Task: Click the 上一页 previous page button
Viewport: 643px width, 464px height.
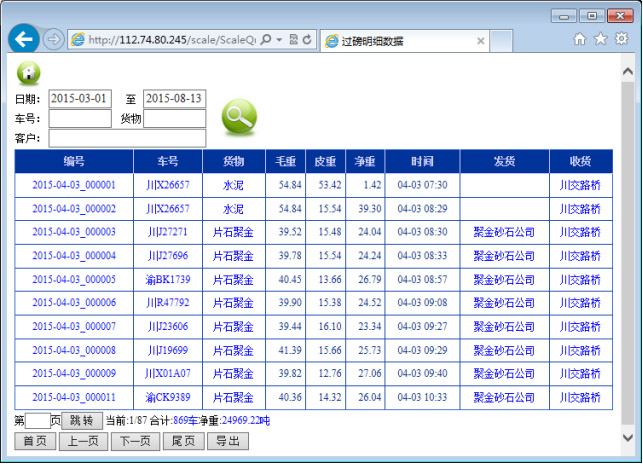Action: [x=83, y=441]
